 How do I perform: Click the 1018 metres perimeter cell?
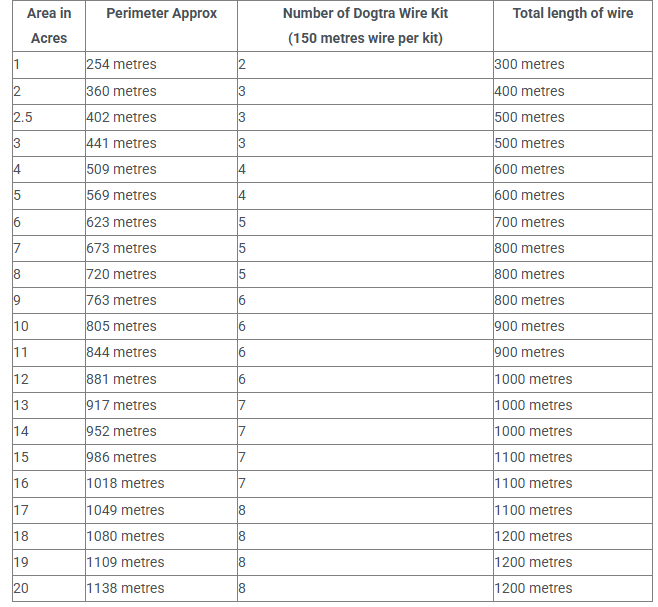(x=126, y=483)
